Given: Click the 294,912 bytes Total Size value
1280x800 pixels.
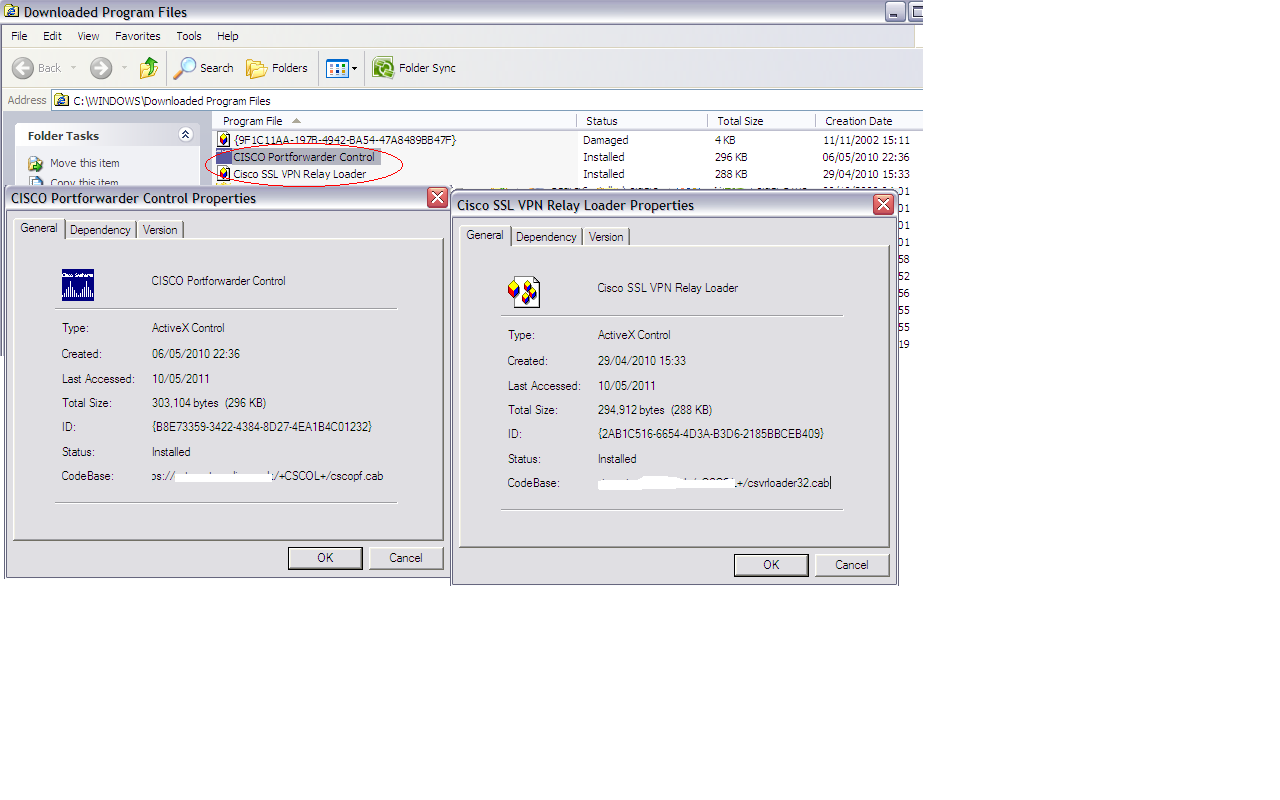Looking at the screenshot, I should click(x=654, y=410).
